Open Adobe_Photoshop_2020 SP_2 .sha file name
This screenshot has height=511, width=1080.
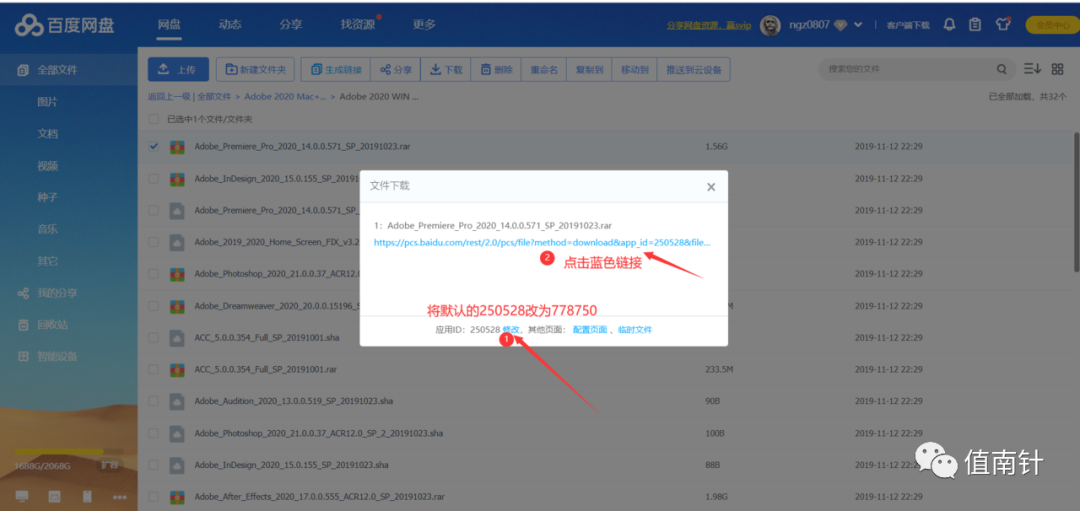(x=319, y=433)
